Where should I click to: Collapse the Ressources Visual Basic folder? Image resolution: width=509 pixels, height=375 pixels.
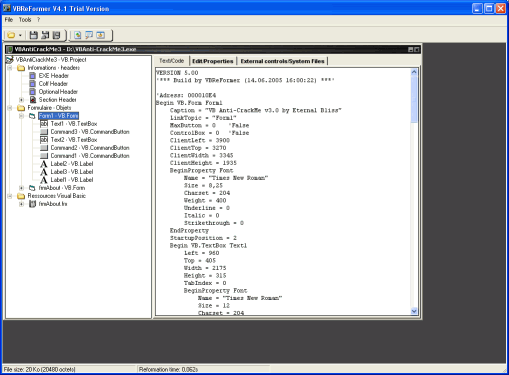(x=10, y=196)
